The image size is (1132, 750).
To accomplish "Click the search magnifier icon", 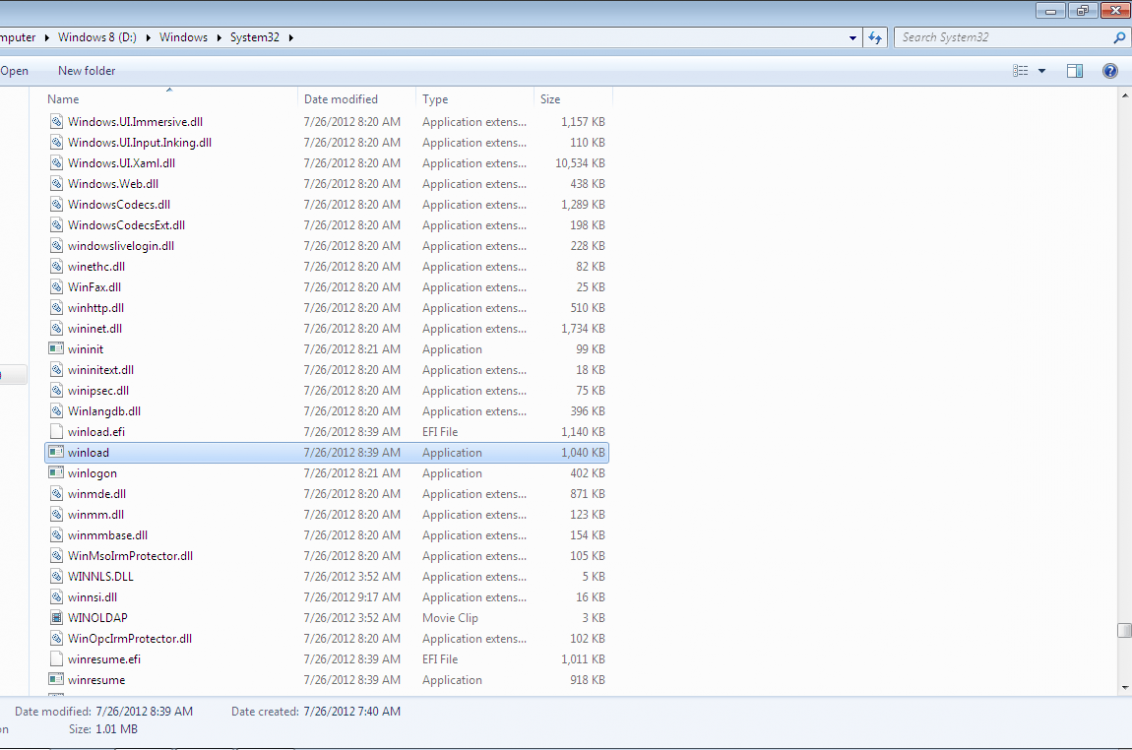I will pyautogui.click(x=1119, y=37).
